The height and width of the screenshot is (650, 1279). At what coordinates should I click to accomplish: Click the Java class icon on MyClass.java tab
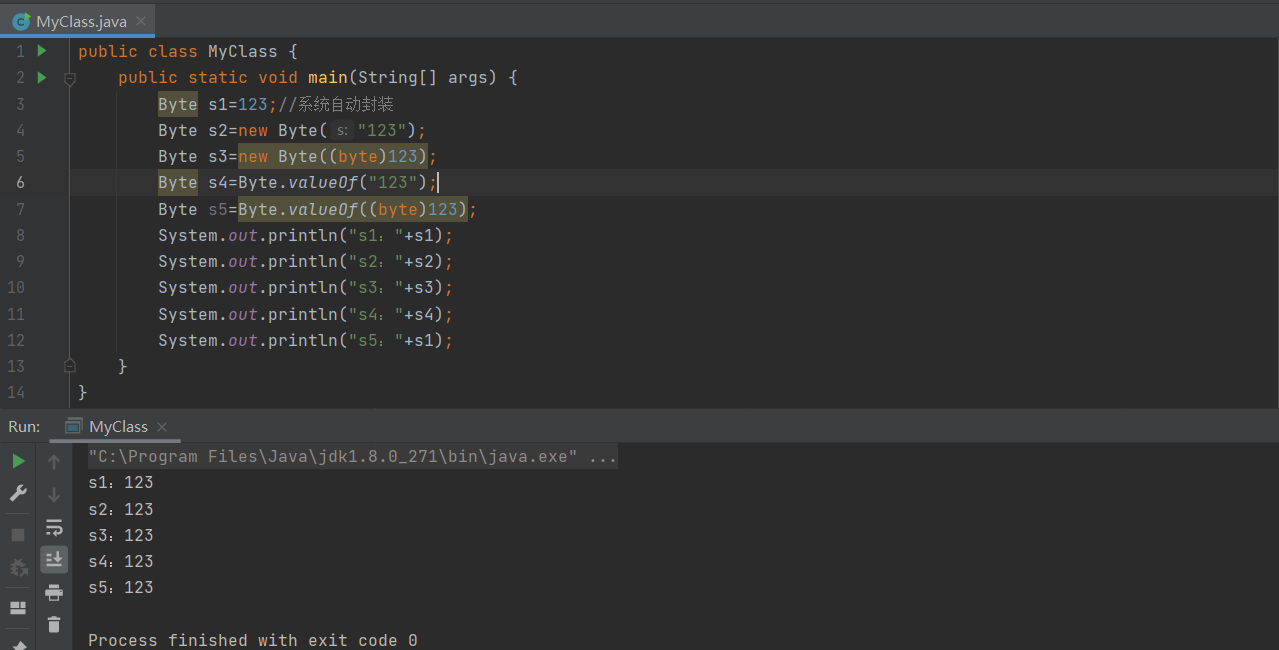click(x=20, y=21)
